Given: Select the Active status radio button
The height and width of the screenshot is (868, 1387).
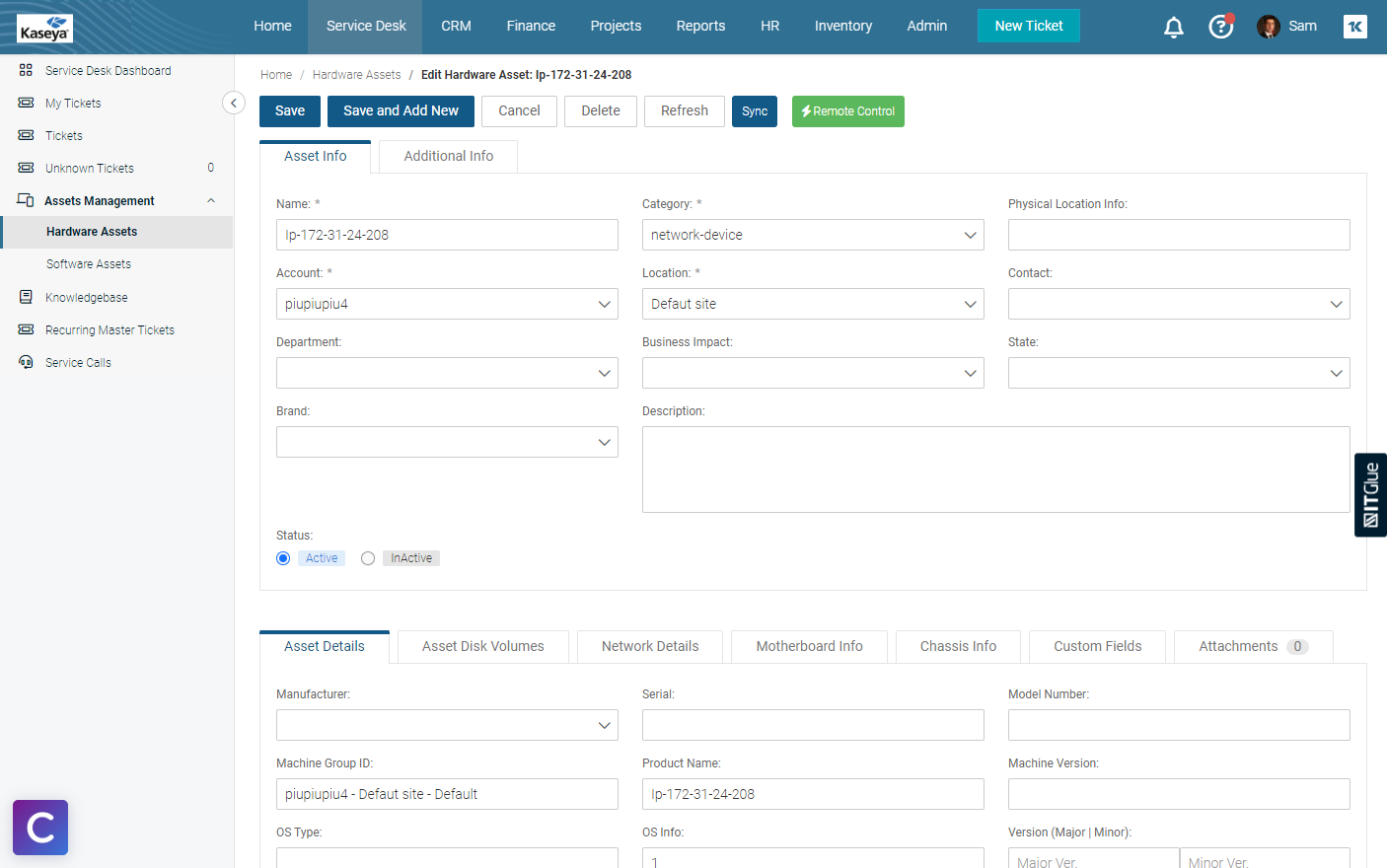Looking at the screenshot, I should click(x=283, y=558).
